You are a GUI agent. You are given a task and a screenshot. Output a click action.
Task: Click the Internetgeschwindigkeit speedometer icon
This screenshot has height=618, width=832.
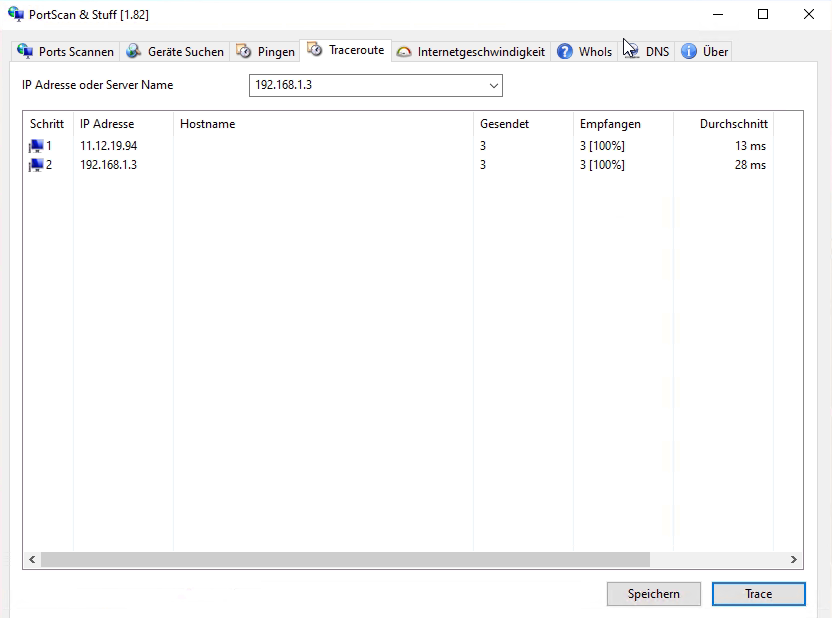click(x=404, y=52)
